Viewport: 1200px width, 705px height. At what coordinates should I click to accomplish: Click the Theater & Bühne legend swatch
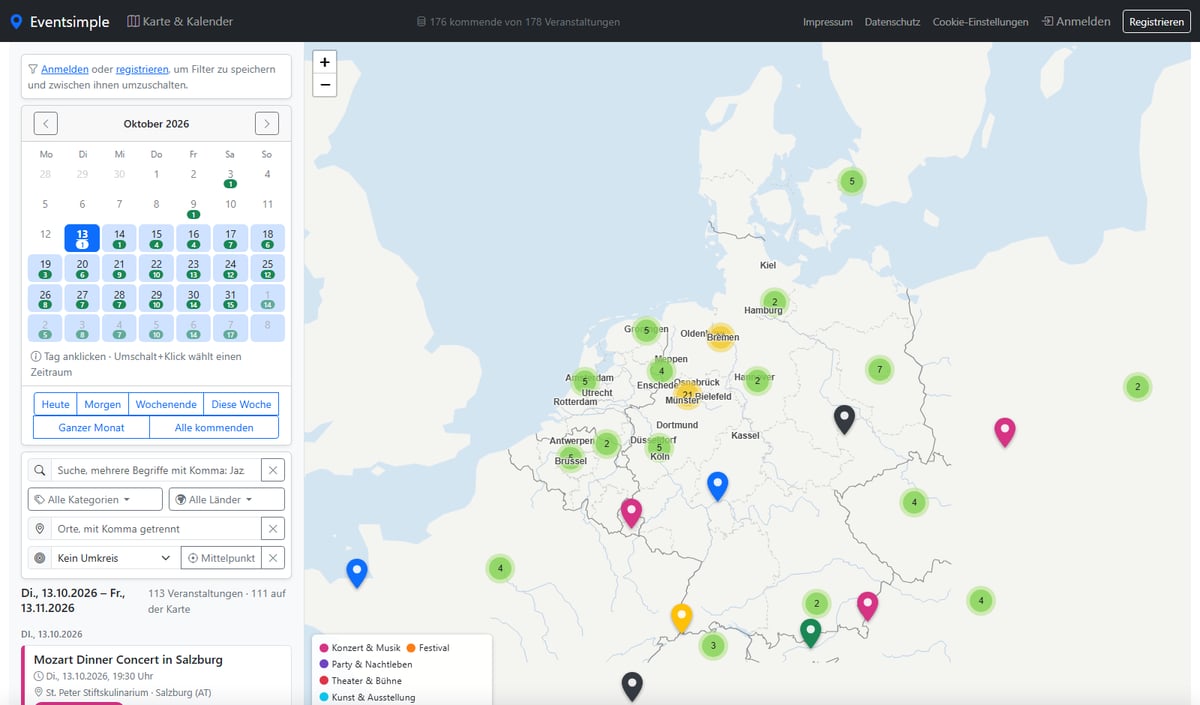[x=324, y=681]
